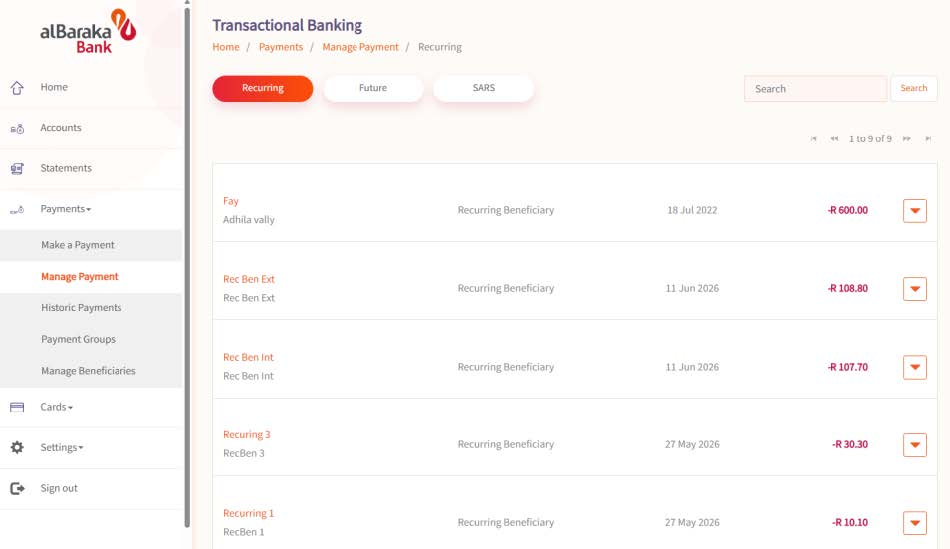This screenshot has height=549, width=950.
Task: Click the Home house icon in sidebar
Action: click(x=17, y=88)
